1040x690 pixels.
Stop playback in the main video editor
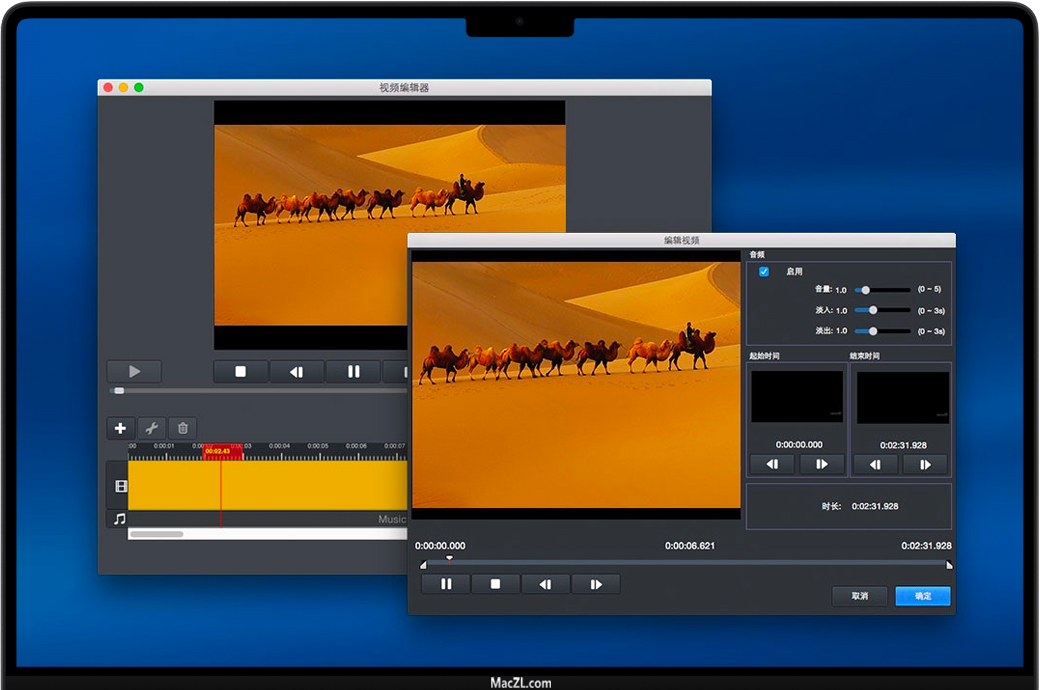tap(240, 372)
